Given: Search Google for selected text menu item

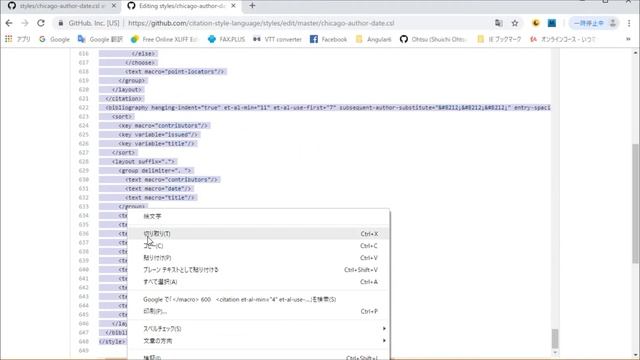Looking at the screenshot, I should point(259,300).
